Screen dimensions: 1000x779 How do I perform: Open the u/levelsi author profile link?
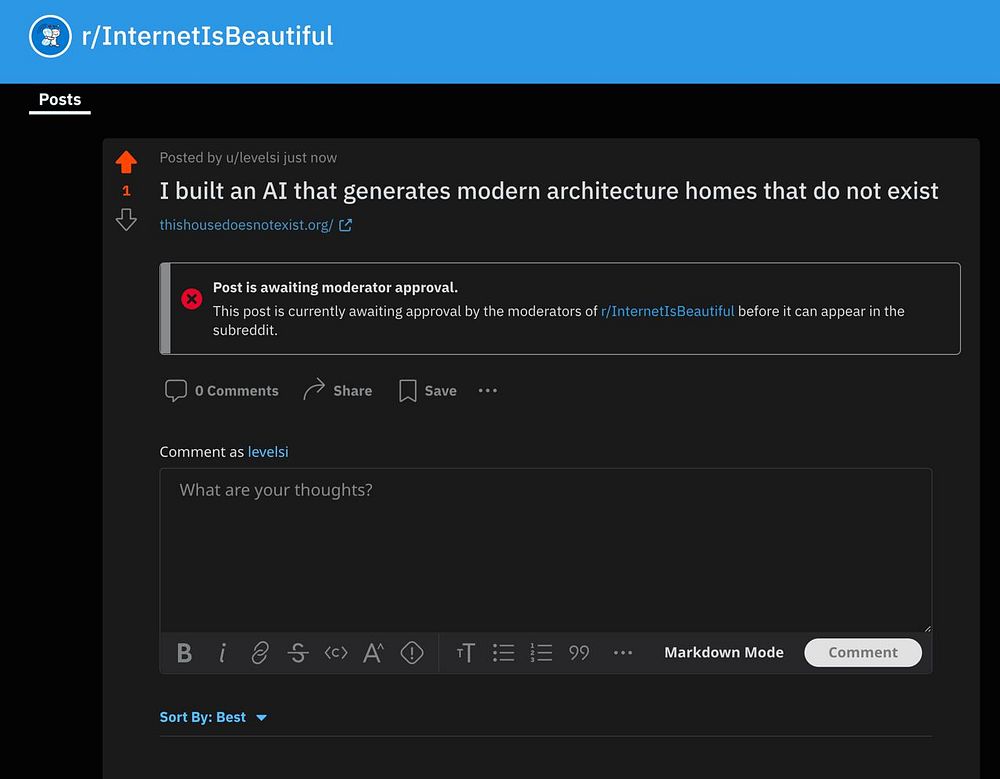[253, 158]
